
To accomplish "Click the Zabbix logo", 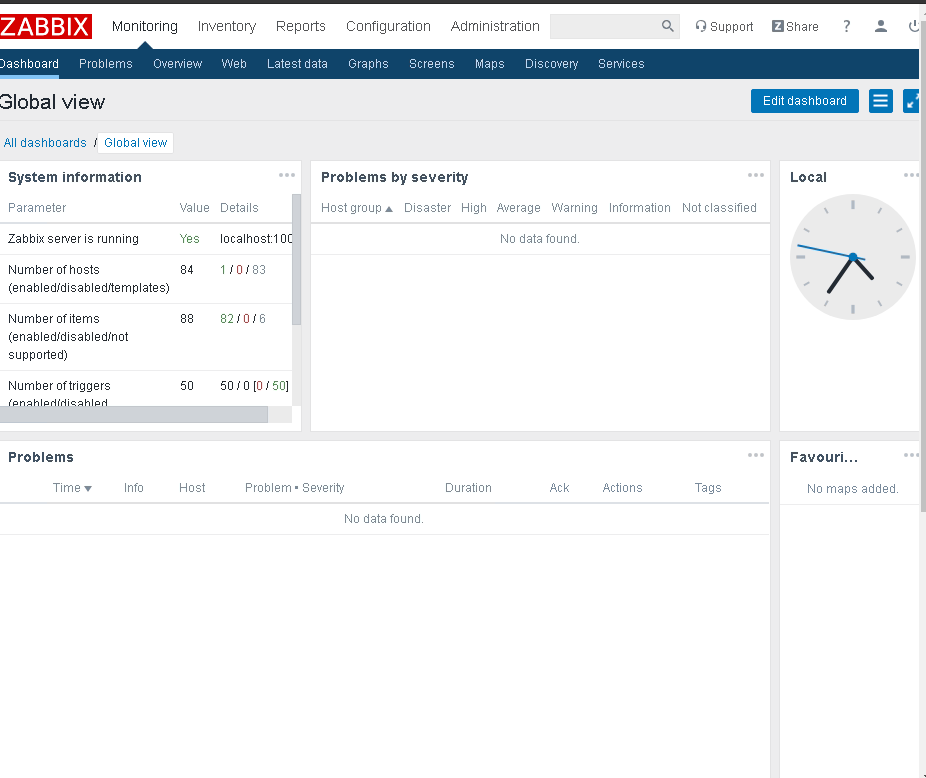I will [x=45, y=27].
